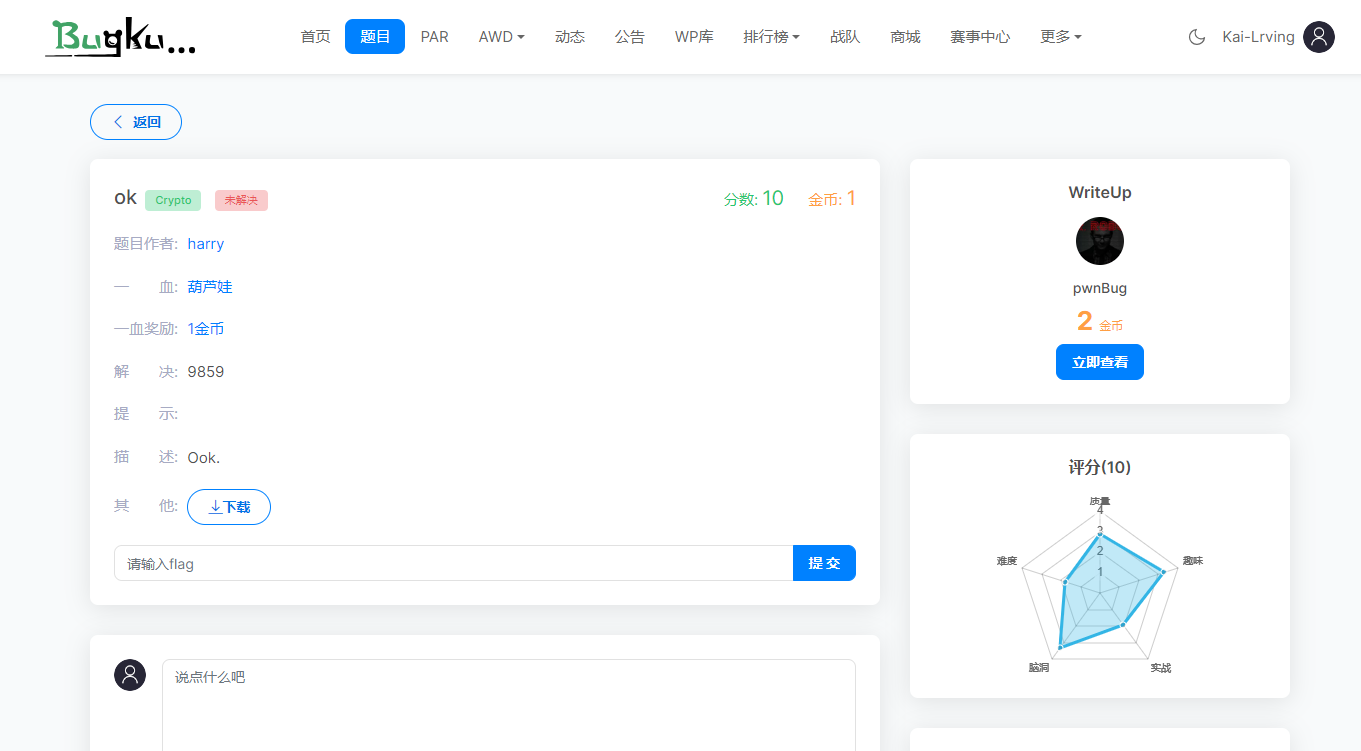Click the 请输入flag input field
This screenshot has height=751, width=1361.
pyautogui.click(x=450, y=563)
